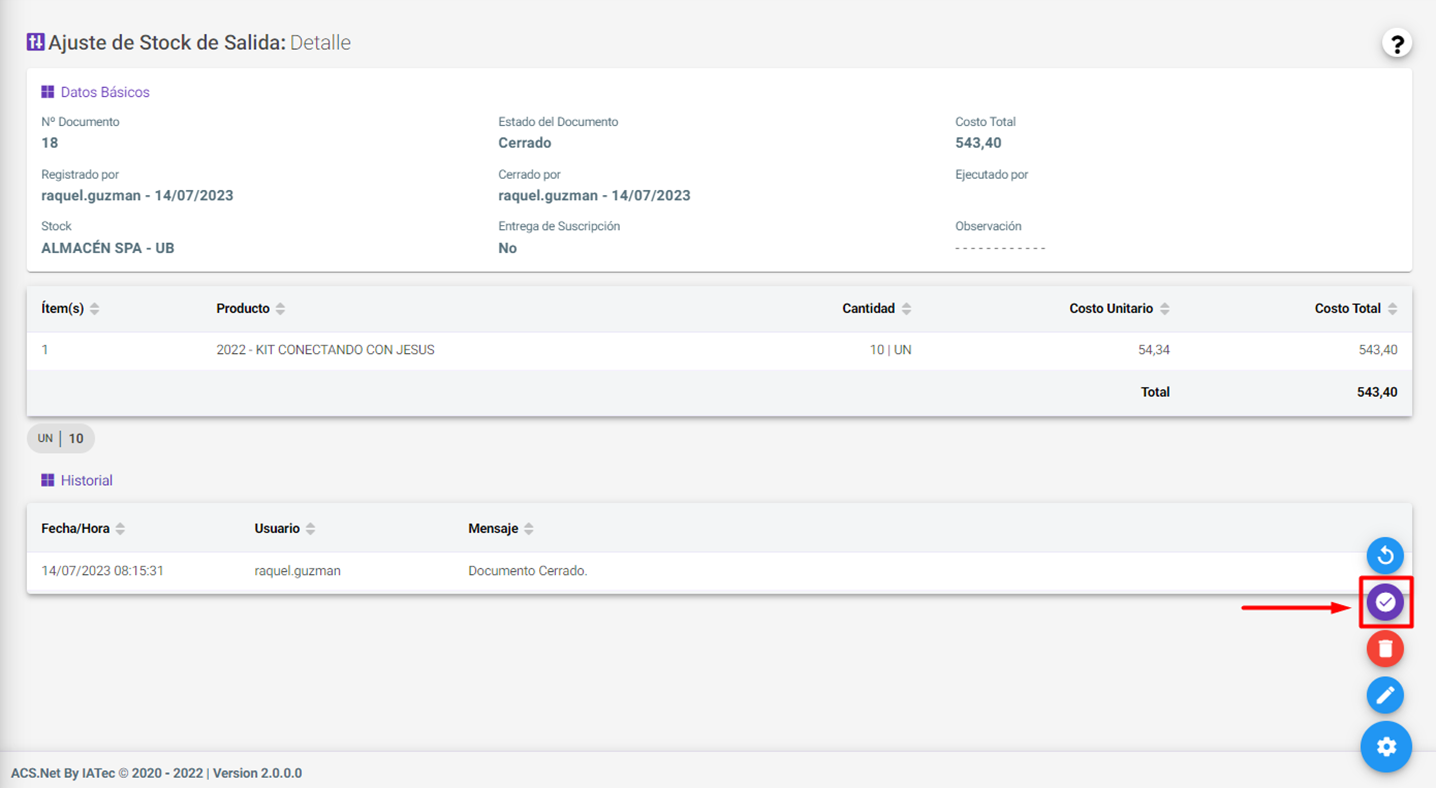Click the Datos Básicos section heading
Viewport: 1436px width, 788px height.
click(105, 92)
